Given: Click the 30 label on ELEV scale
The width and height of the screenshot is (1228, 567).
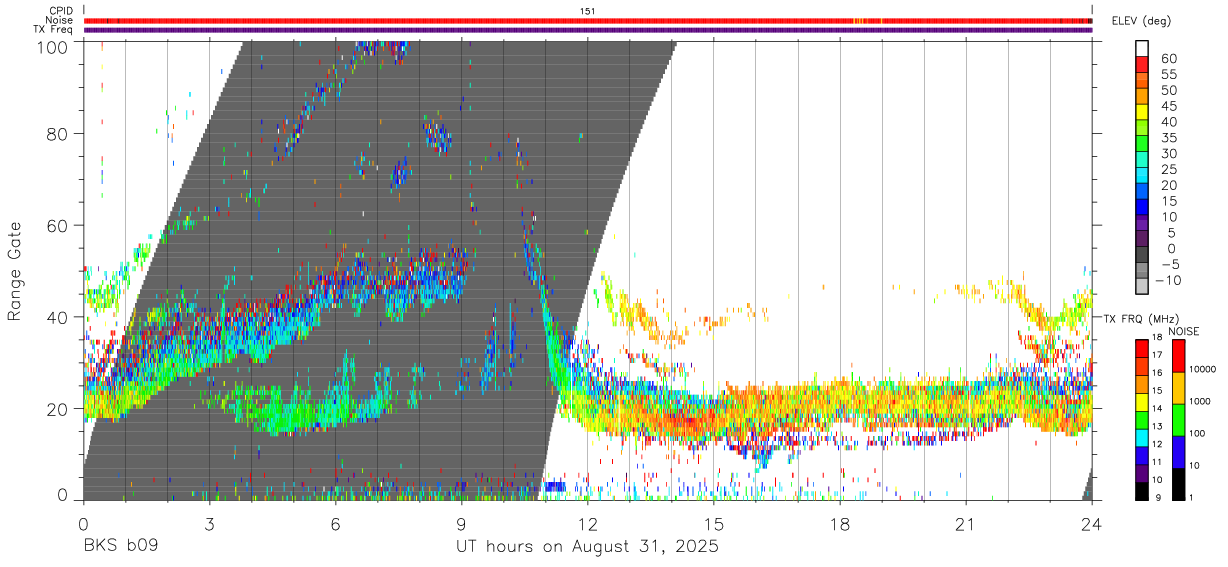Looking at the screenshot, I should pyautogui.click(x=1167, y=153).
